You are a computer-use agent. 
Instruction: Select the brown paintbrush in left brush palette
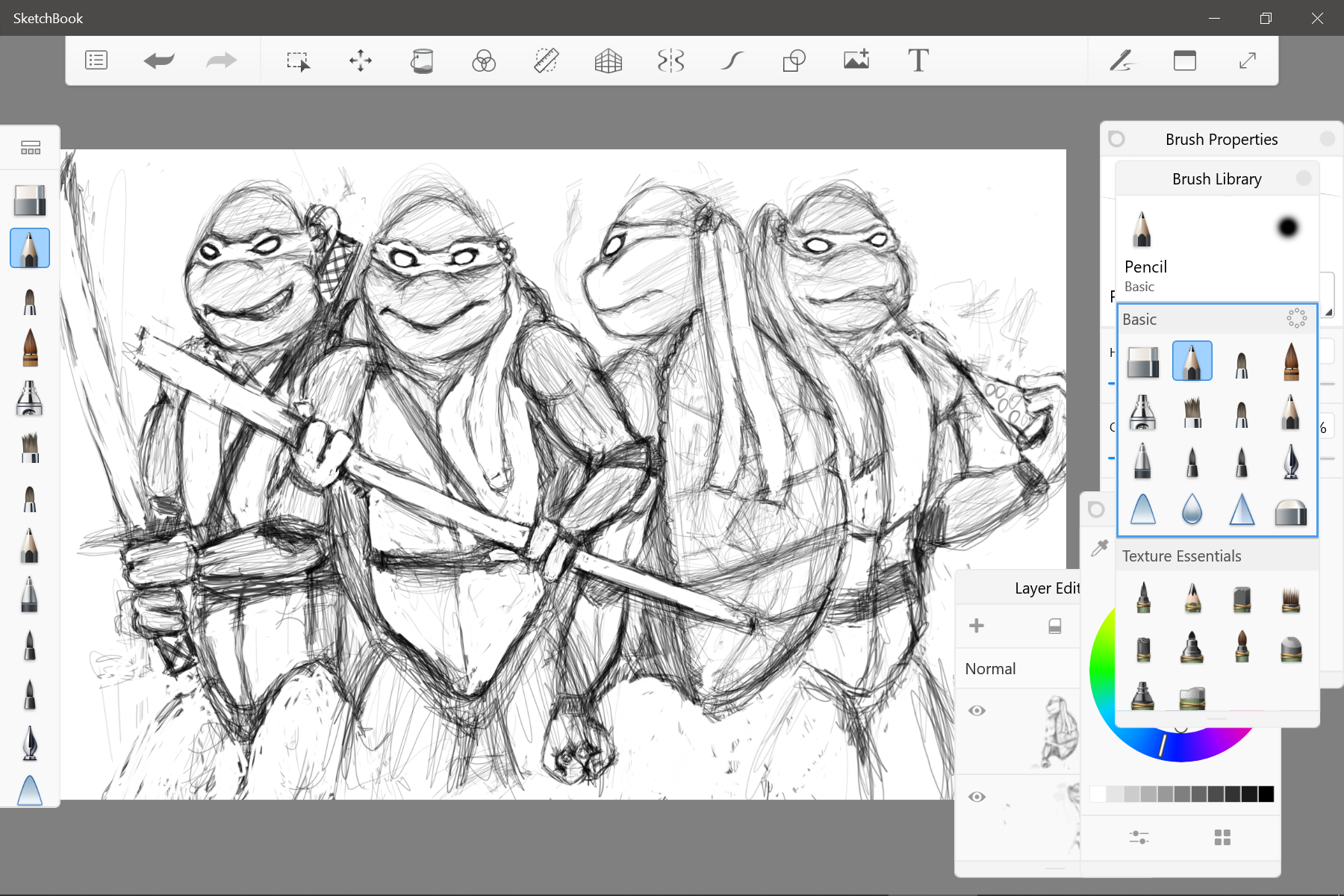coord(30,348)
